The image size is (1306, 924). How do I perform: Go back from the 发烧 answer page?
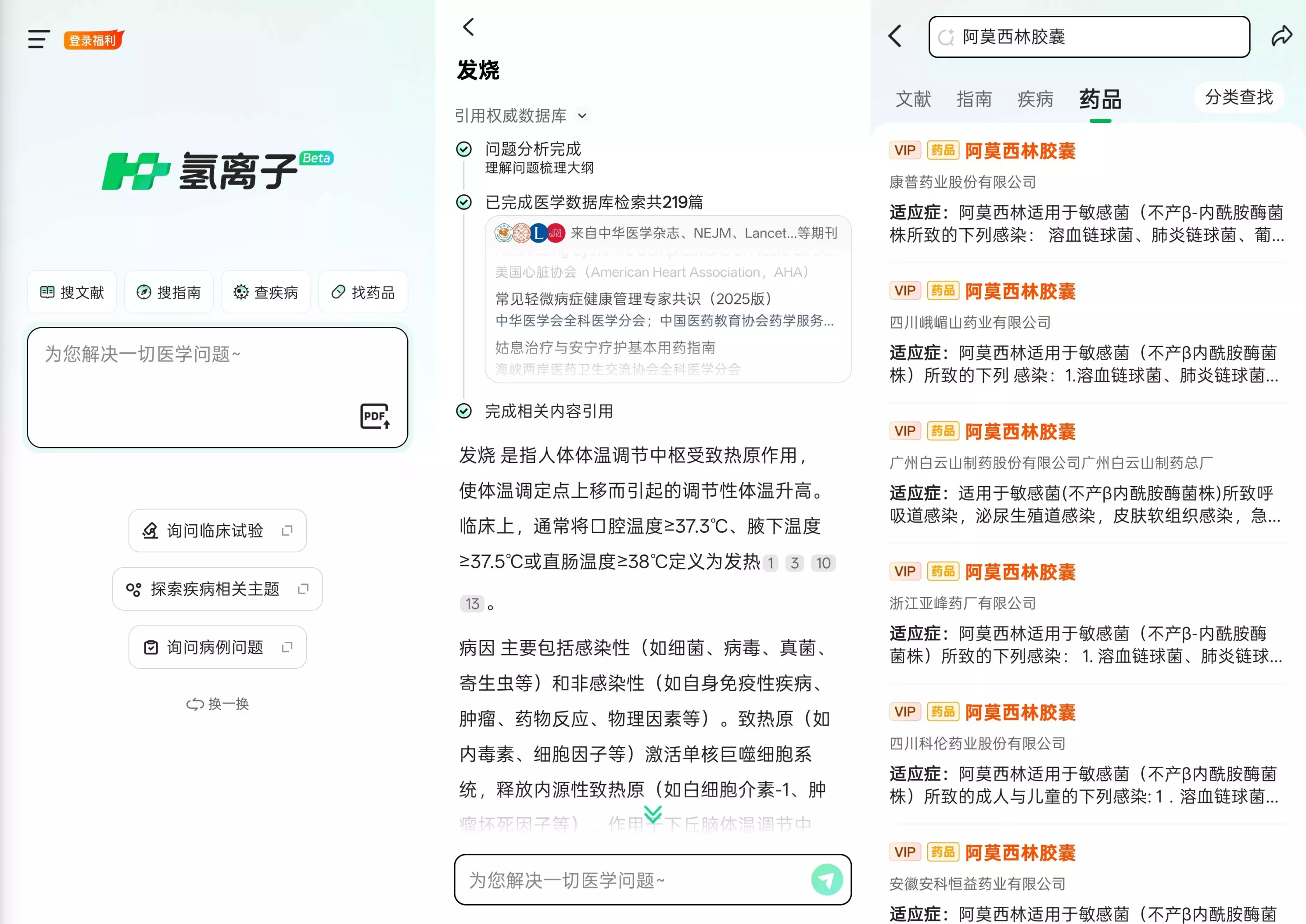click(x=468, y=27)
